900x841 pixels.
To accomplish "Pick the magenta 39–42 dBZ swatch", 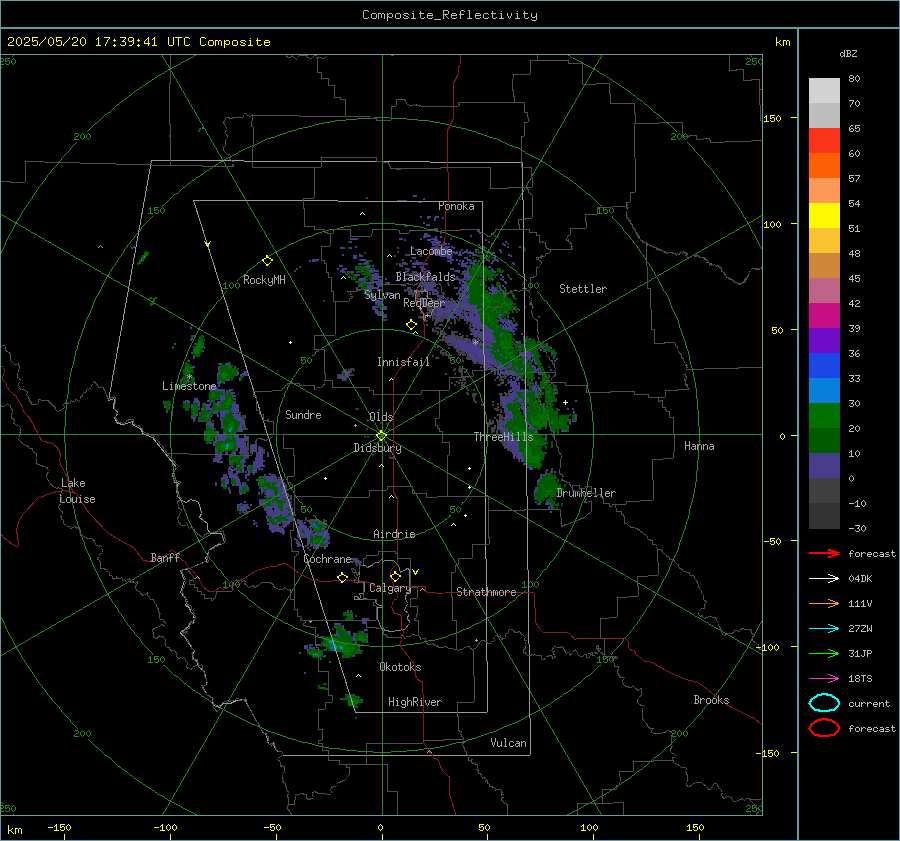I will 824,316.
